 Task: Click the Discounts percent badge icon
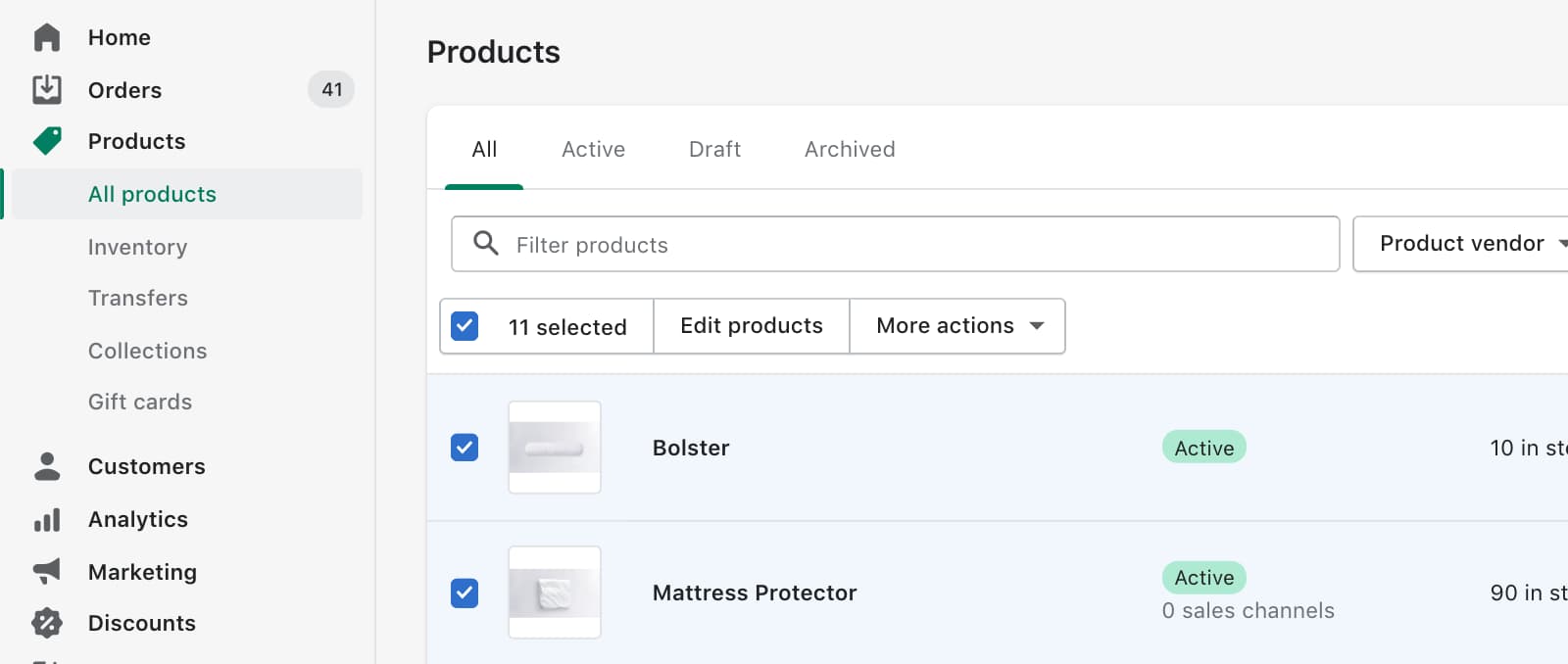47,623
